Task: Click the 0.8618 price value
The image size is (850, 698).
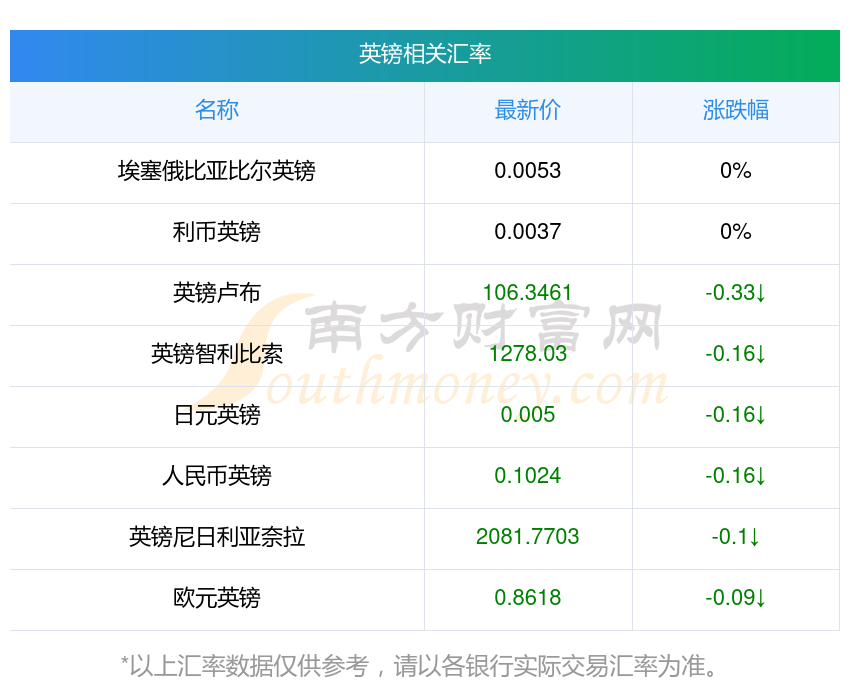Action: [x=527, y=598]
